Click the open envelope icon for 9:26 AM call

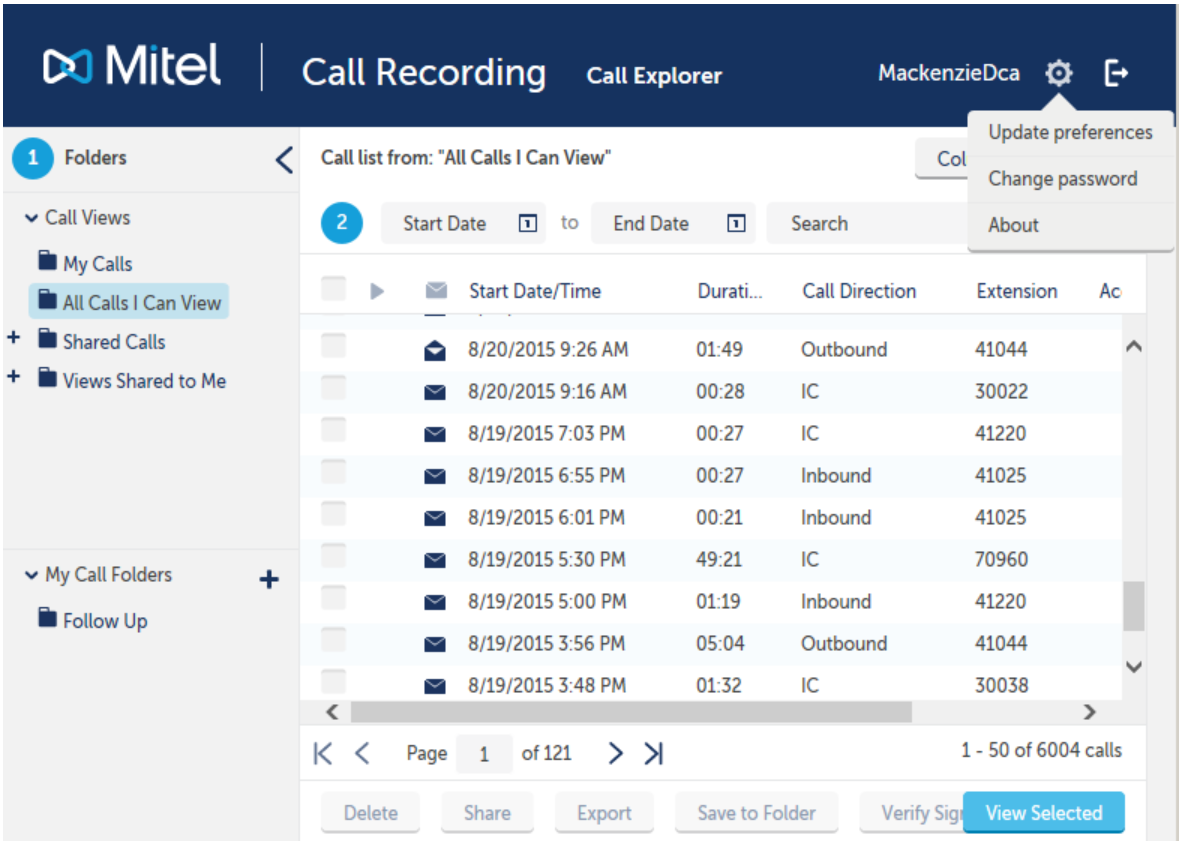435,350
